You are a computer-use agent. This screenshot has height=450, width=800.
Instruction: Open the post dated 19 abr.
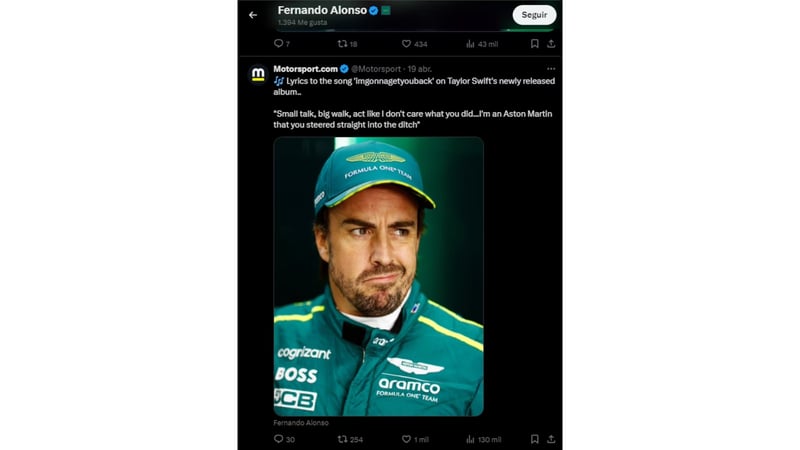433,68
